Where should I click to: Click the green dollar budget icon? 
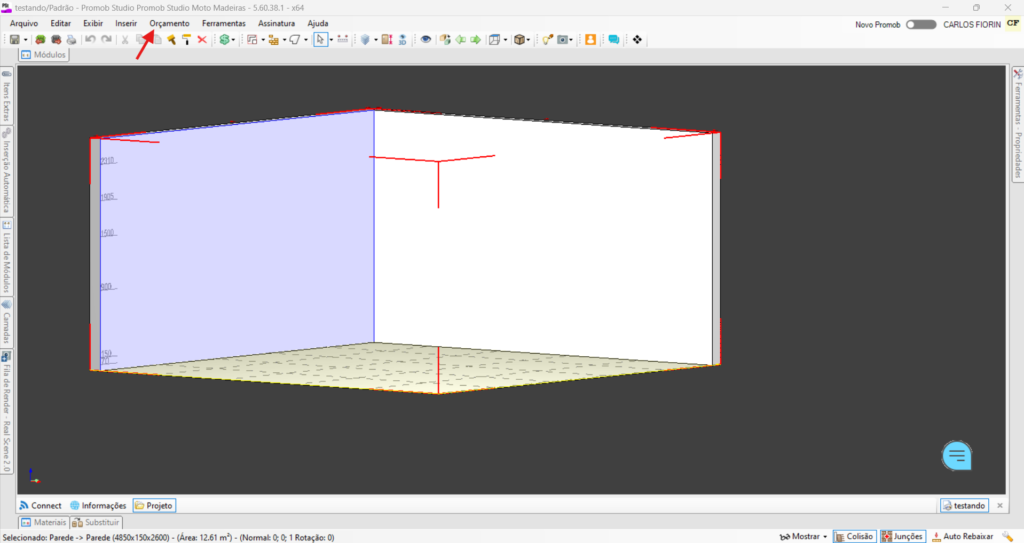(225, 40)
